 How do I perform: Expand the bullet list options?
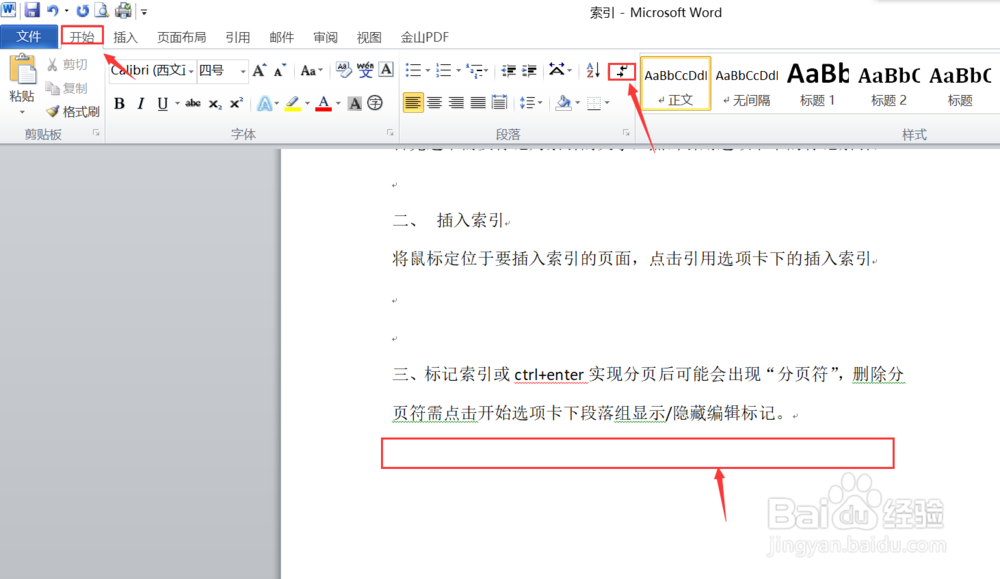(427, 70)
